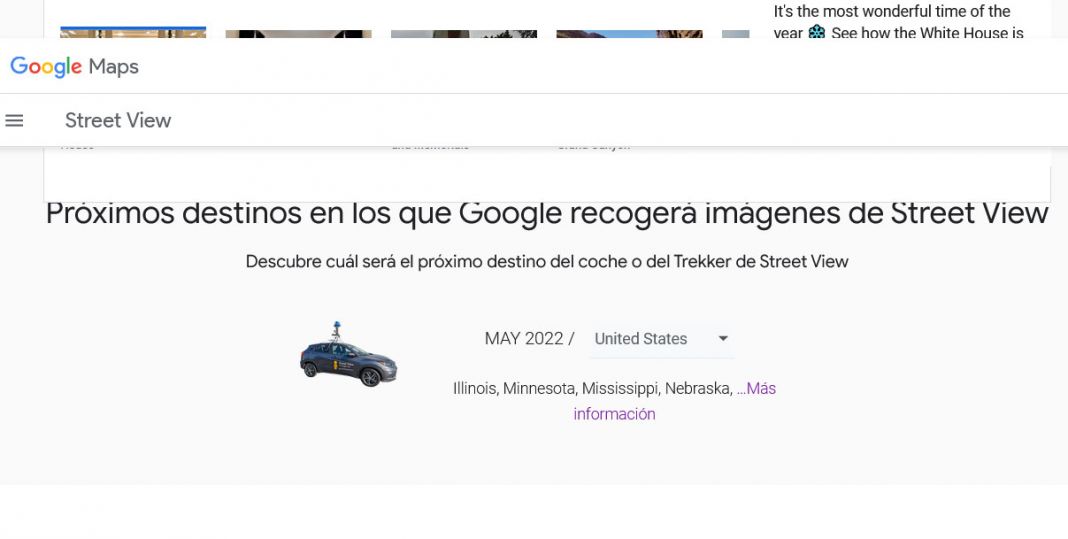The height and width of the screenshot is (539, 1068).
Task: Click the Street View car image
Action: pos(348,356)
